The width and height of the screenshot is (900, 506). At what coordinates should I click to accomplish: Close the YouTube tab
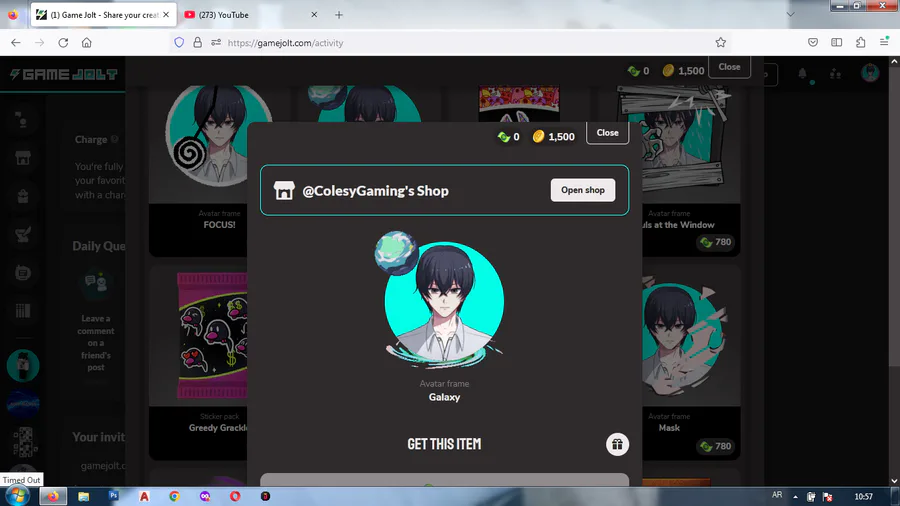coord(314,15)
